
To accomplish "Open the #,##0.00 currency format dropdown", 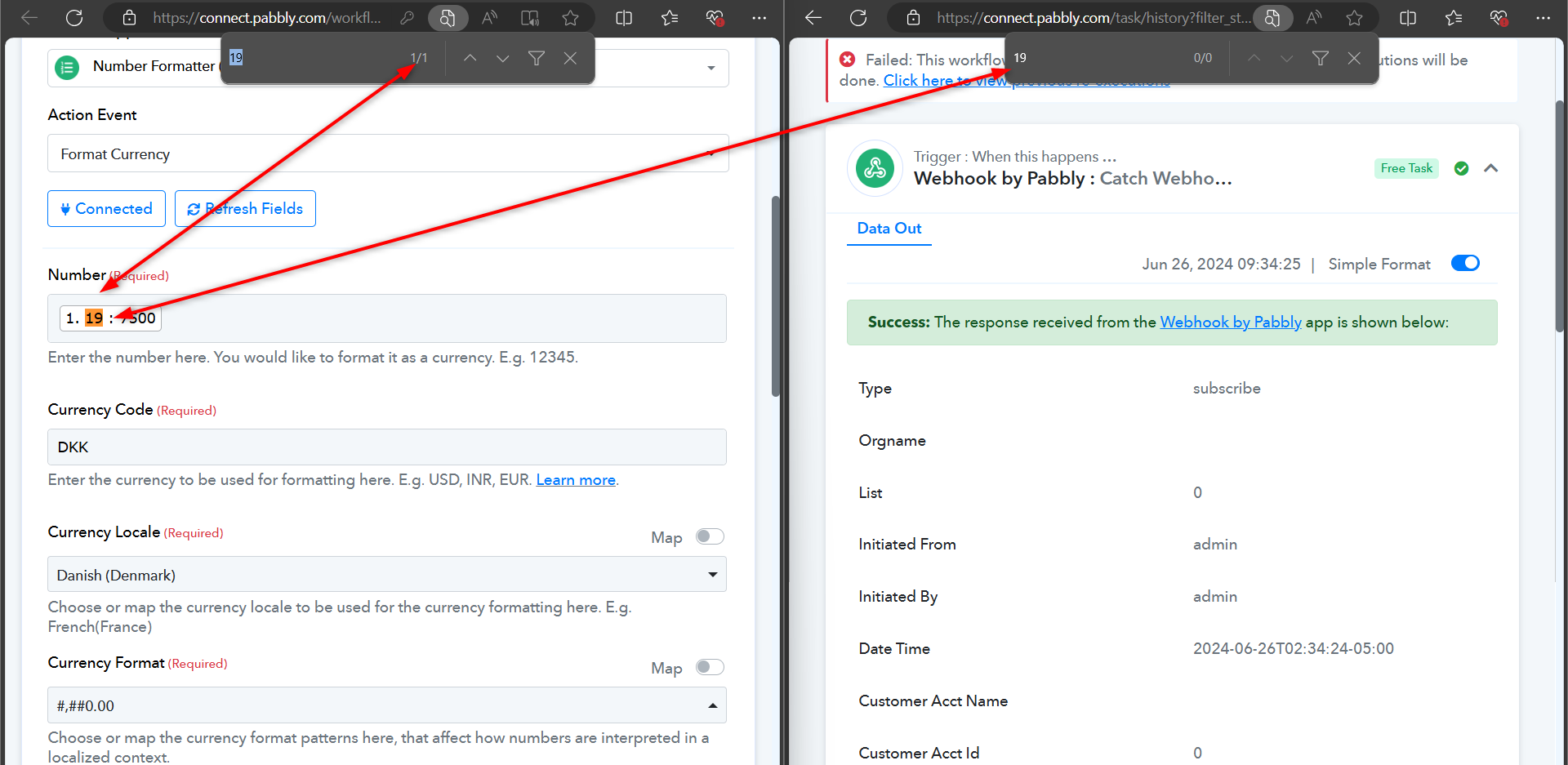I will [x=387, y=705].
